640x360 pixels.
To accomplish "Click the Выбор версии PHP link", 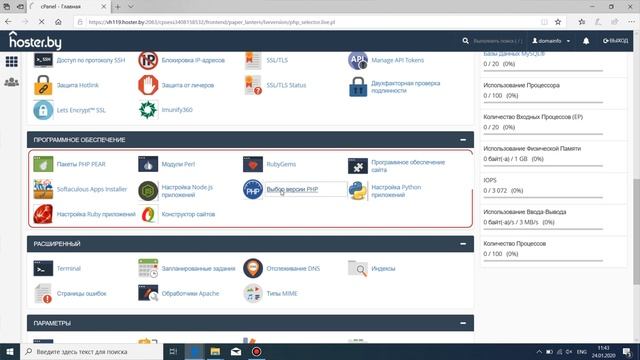I will tap(292, 189).
